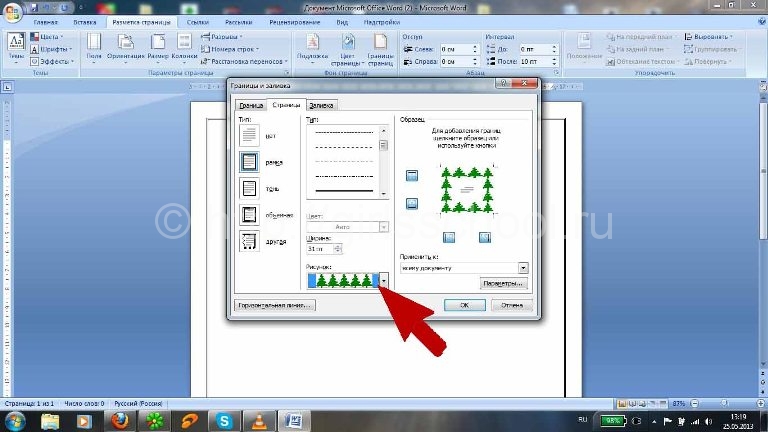Select the 'тень' shadow border icon
768x432 pixels.
pos(249,188)
